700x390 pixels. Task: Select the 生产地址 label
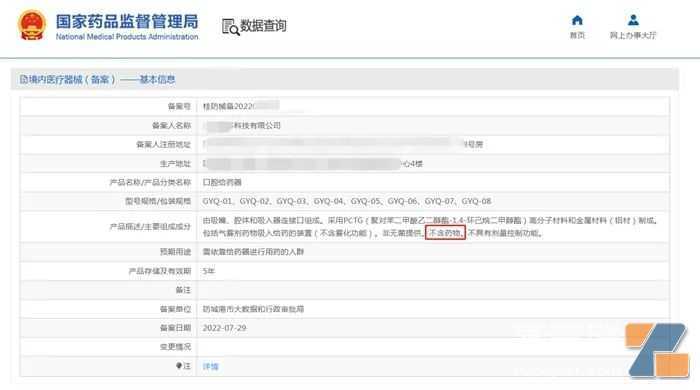[175, 164]
